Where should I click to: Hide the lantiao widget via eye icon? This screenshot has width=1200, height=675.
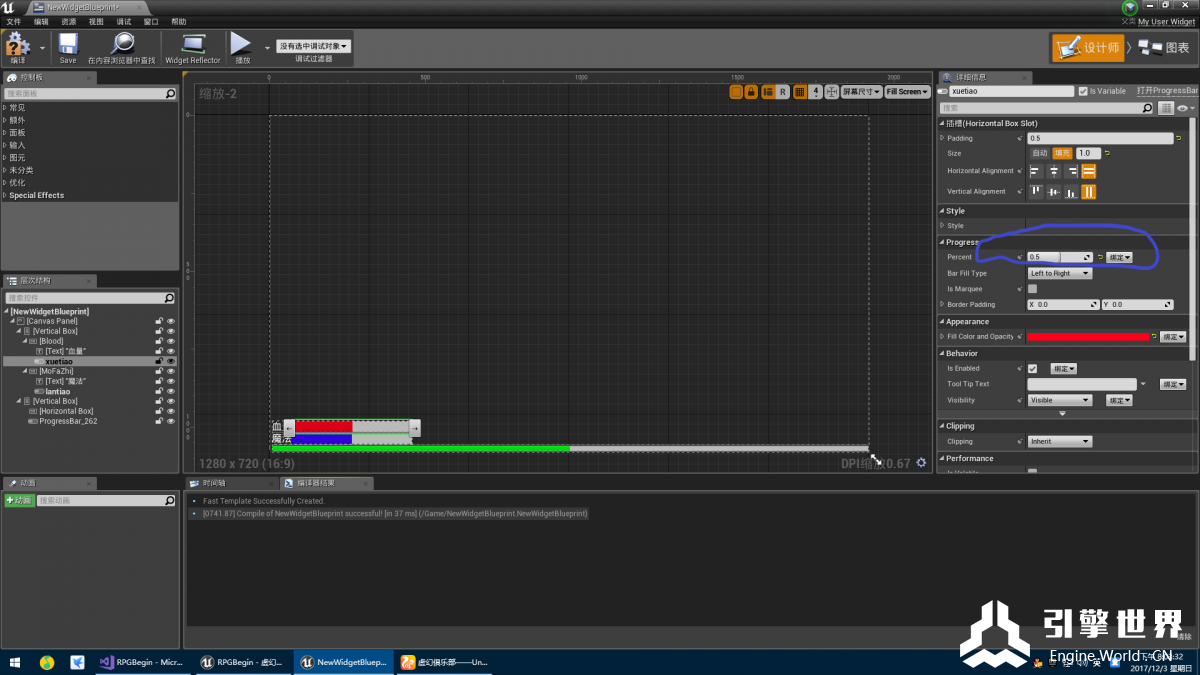pyautogui.click(x=171, y=391)
